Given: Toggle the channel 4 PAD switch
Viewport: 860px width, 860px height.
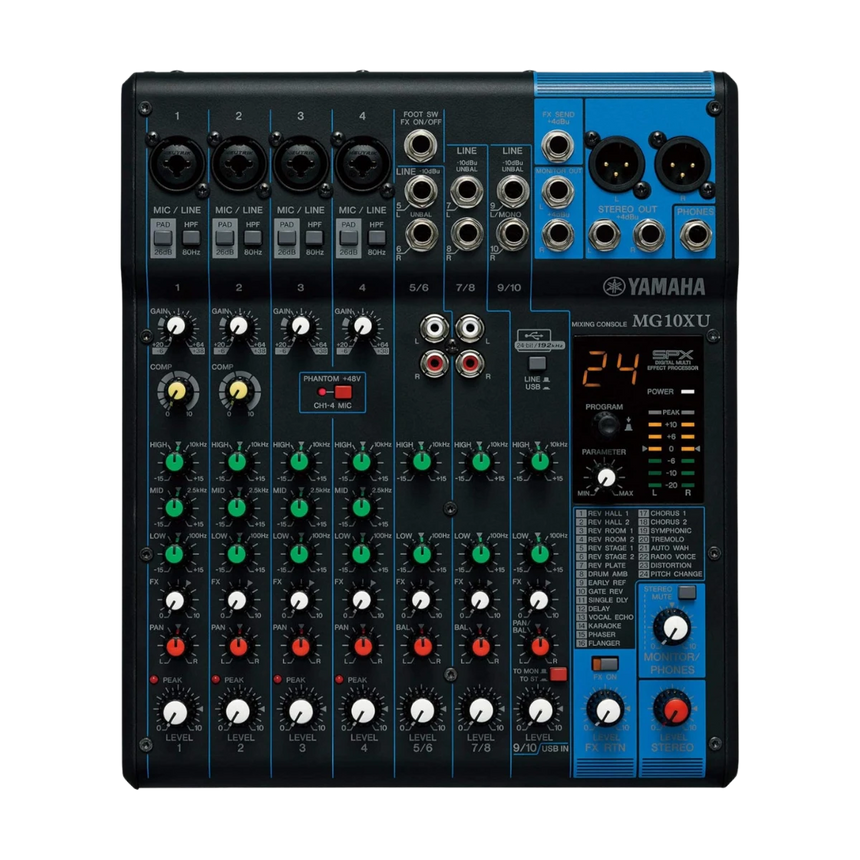Looking at the screenshot, I should [348, 237].
